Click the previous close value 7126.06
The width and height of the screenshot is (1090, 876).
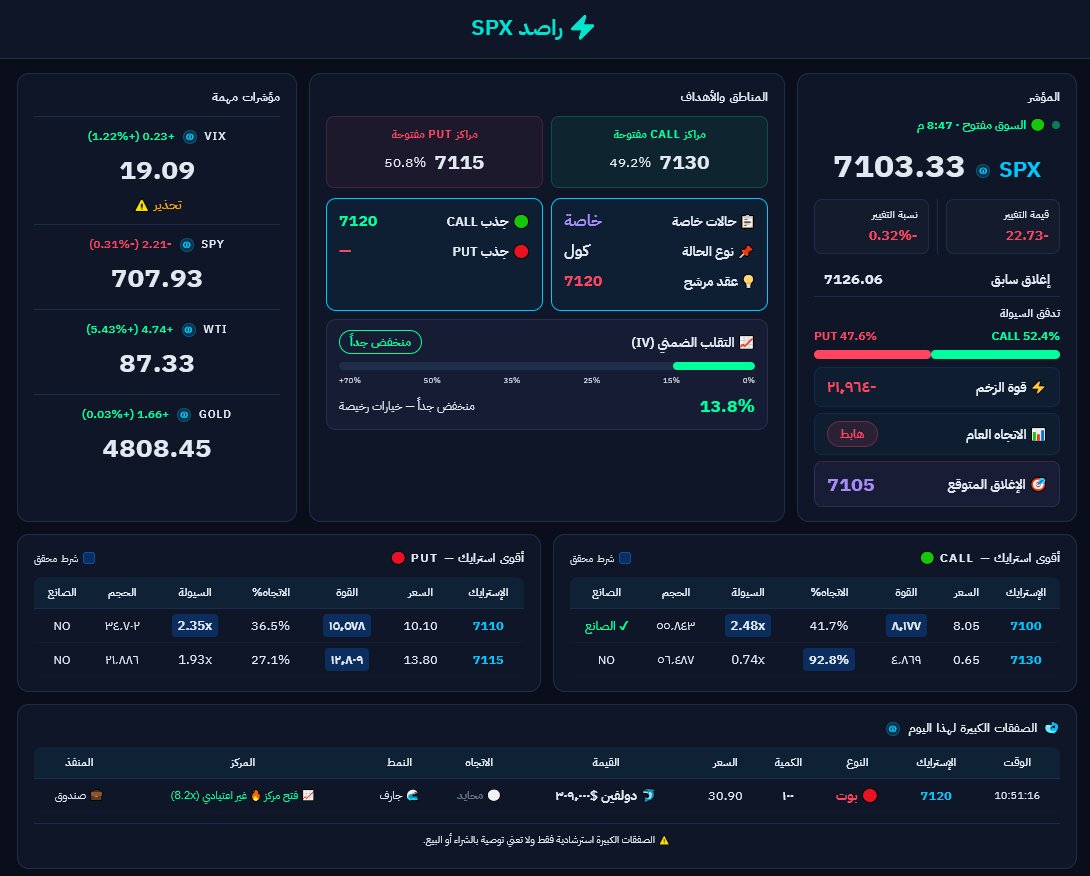coord(853,279)
